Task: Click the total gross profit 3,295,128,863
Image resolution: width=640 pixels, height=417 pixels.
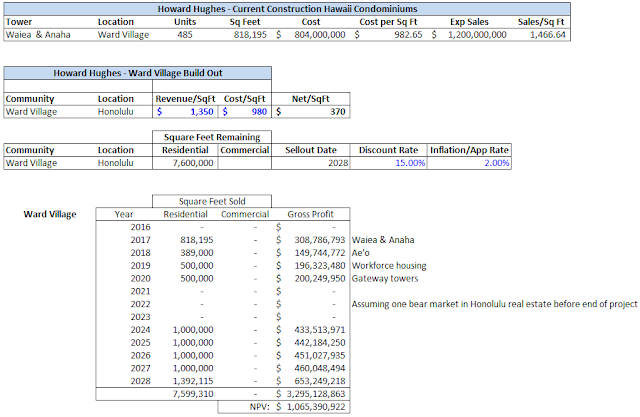Action: coord(316,394)
